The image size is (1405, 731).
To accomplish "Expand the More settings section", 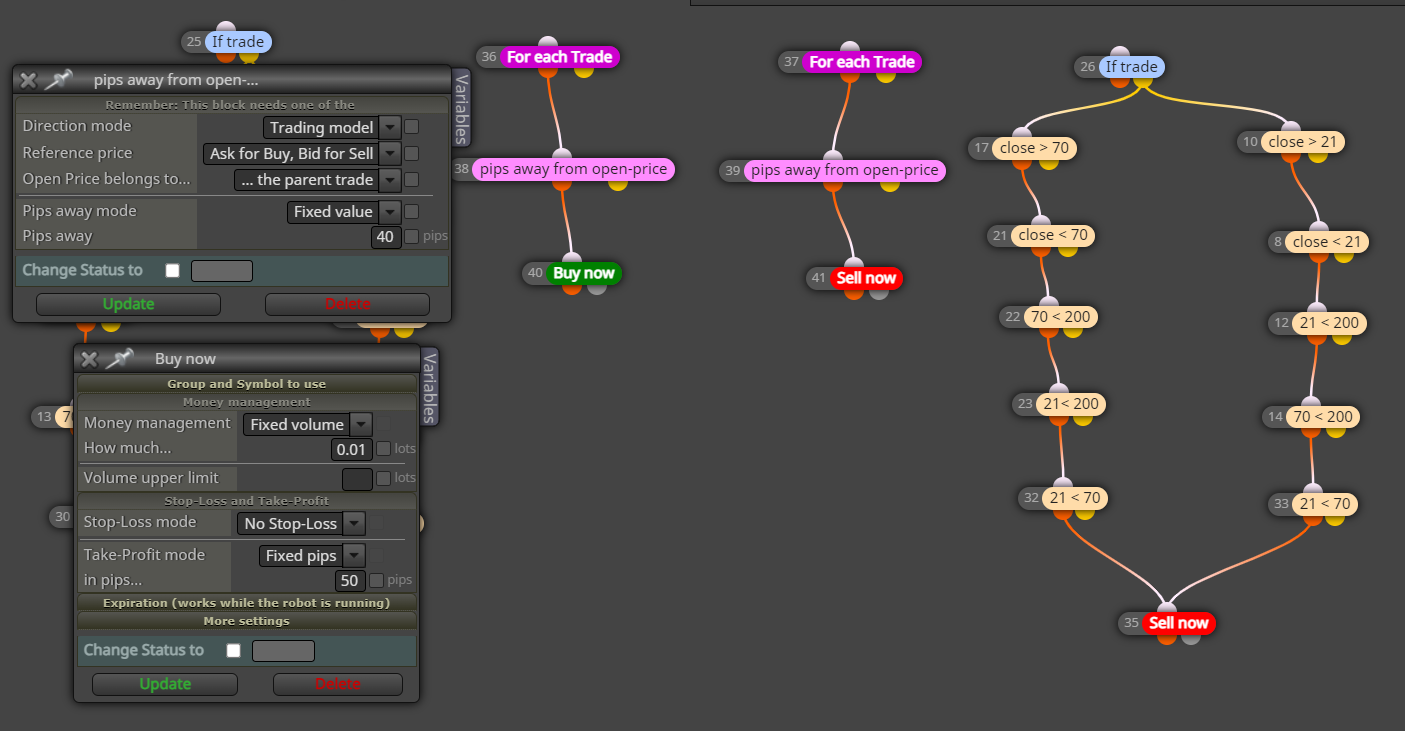I will point(247,621).
